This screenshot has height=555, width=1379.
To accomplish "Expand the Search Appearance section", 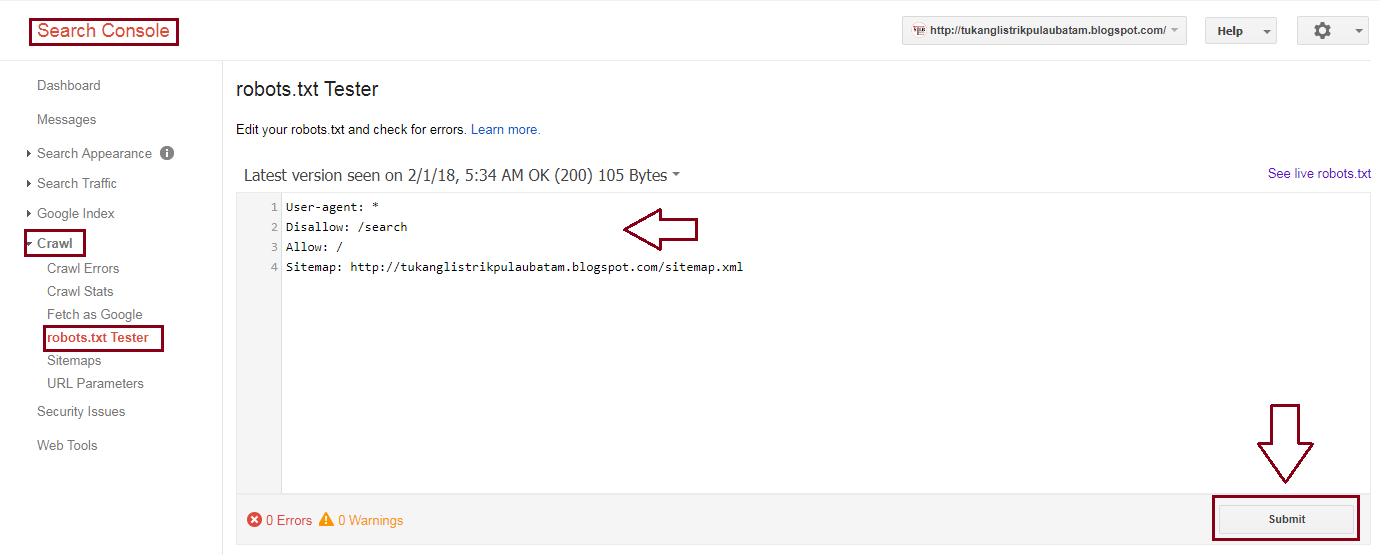I will point(94,154).
